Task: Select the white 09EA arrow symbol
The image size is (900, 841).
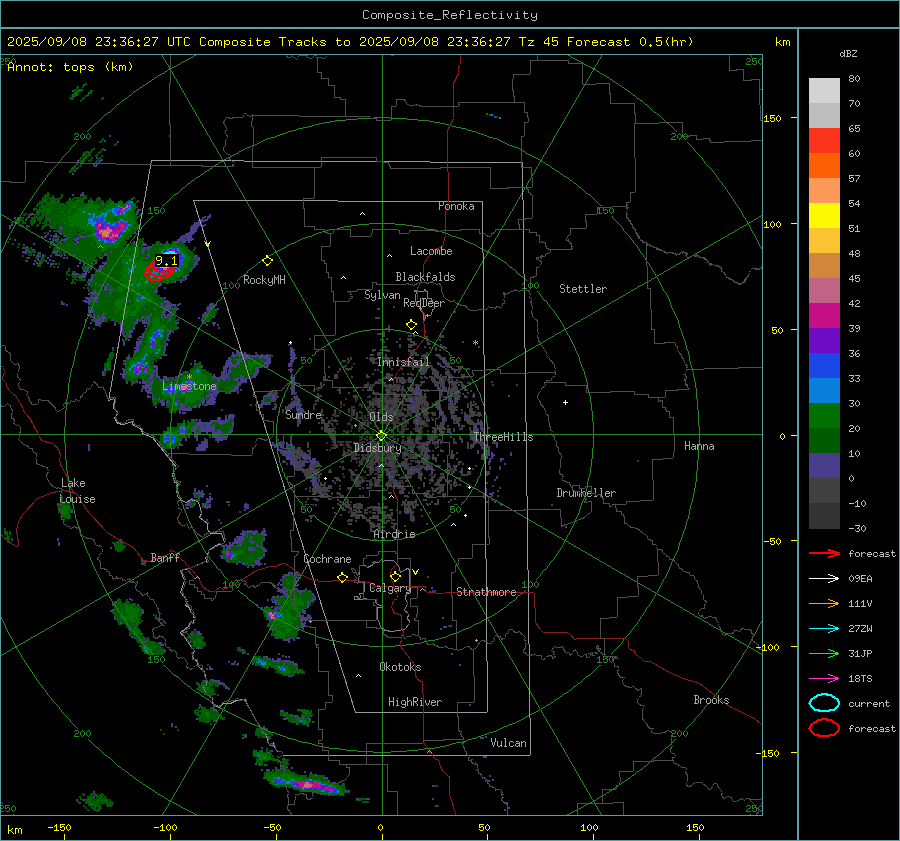Action: [824, 578]
